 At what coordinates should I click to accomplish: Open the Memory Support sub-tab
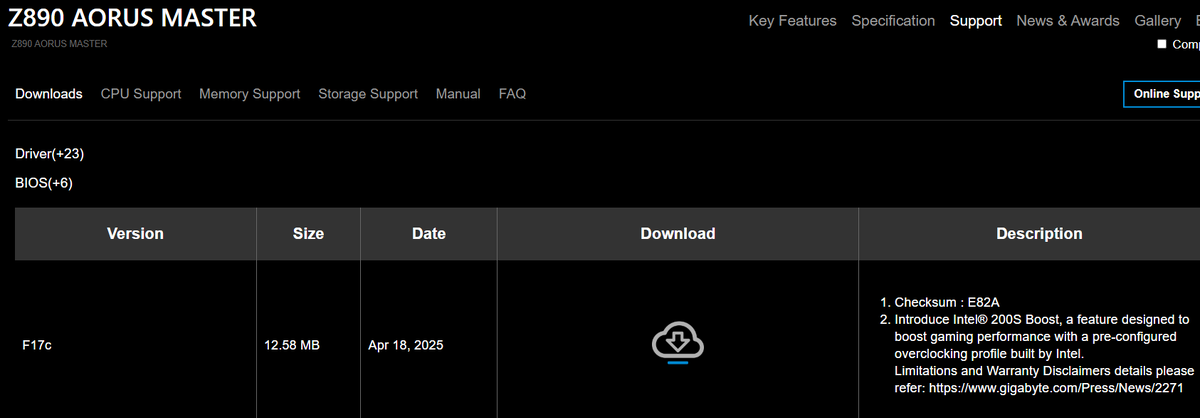tap(249, 94)
